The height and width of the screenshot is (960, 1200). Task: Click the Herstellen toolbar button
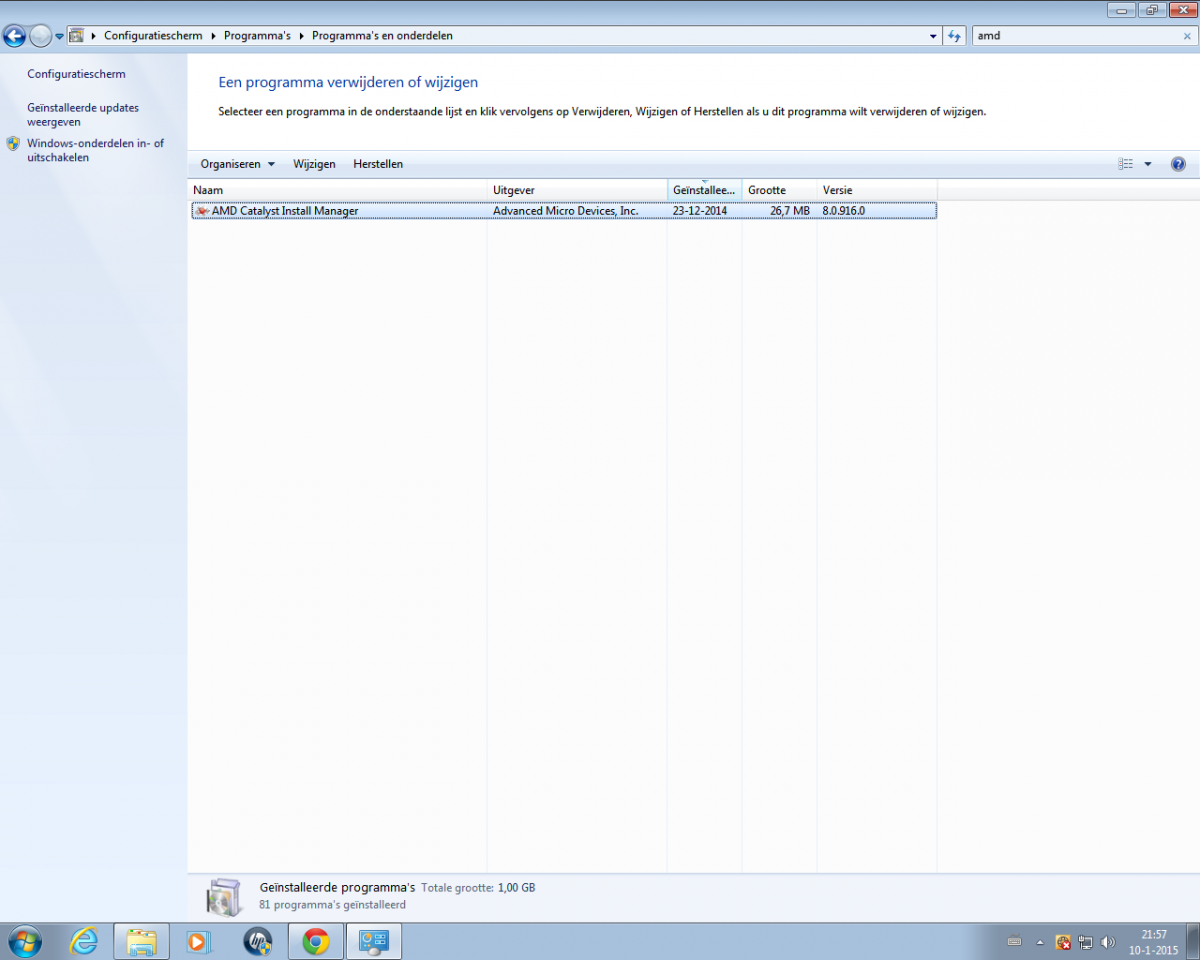click(378, 164)
